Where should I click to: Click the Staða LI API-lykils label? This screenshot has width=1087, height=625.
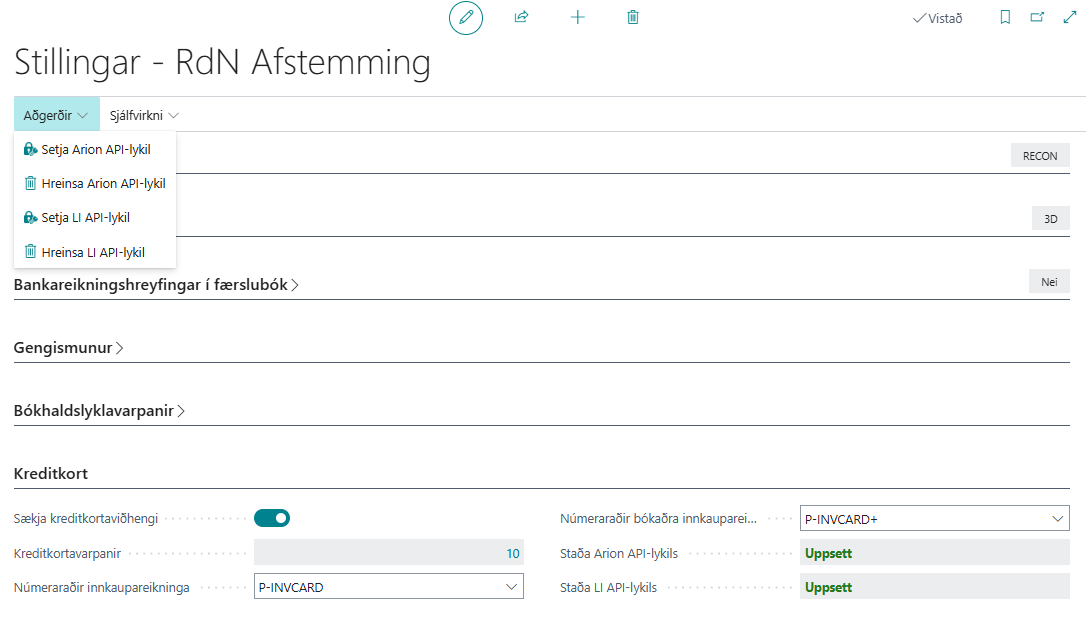[x=609, y=588]
